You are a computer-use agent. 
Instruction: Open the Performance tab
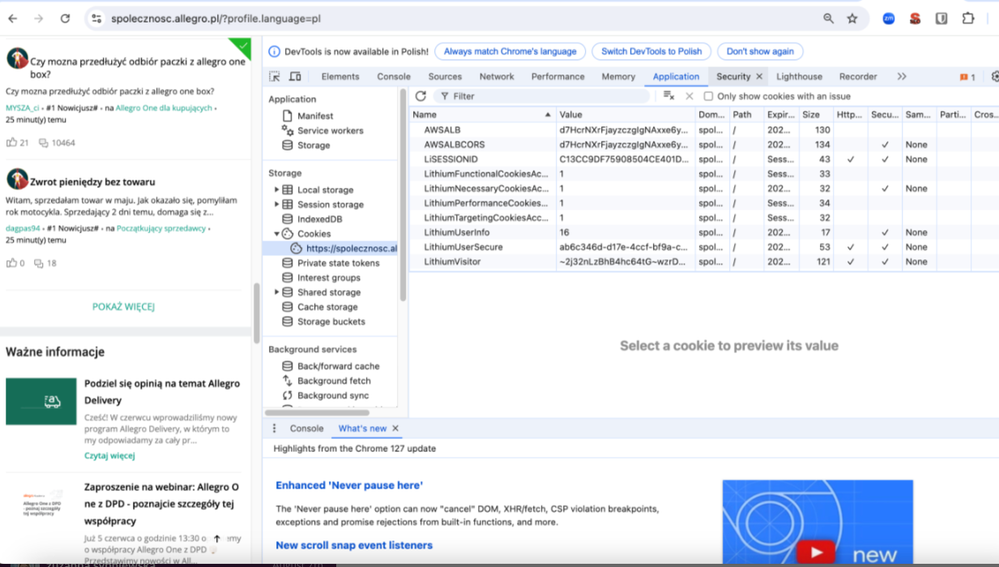pos(557,76)
